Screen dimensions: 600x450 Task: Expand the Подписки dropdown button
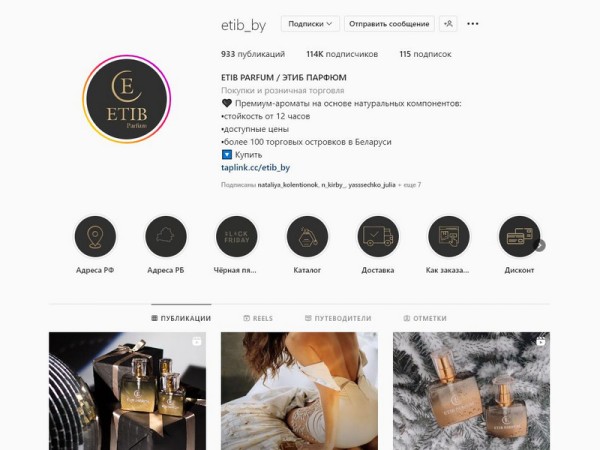(310, 24)
